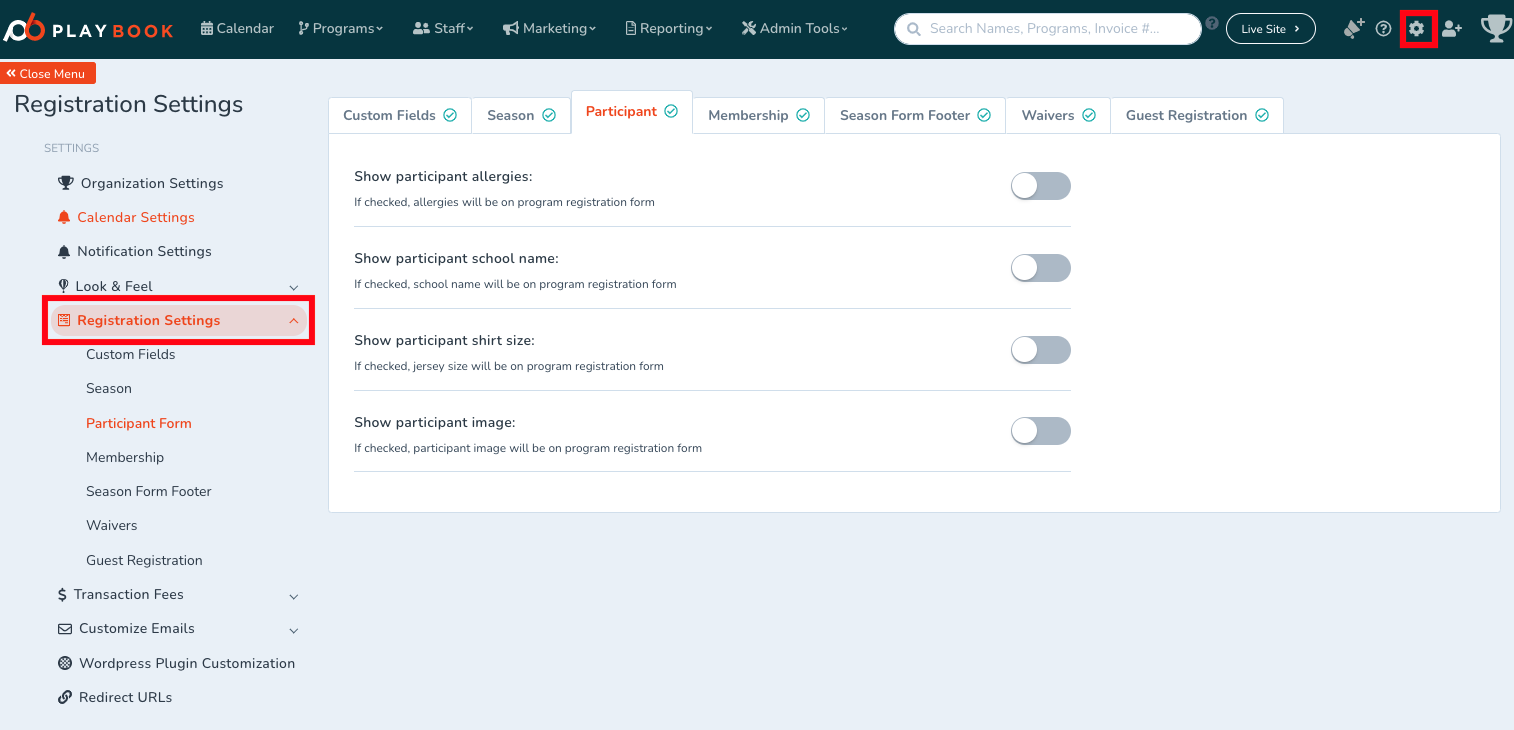
Task: Click bell icon beside Notification Settings
Action: tap(64, 251)
